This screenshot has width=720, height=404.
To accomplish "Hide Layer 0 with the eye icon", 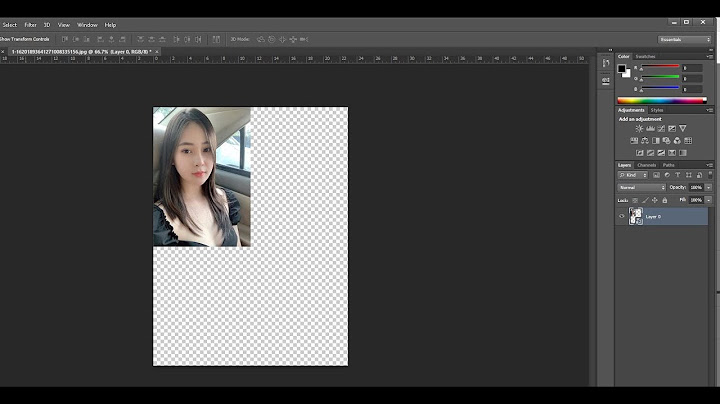I will click(622, 216).
